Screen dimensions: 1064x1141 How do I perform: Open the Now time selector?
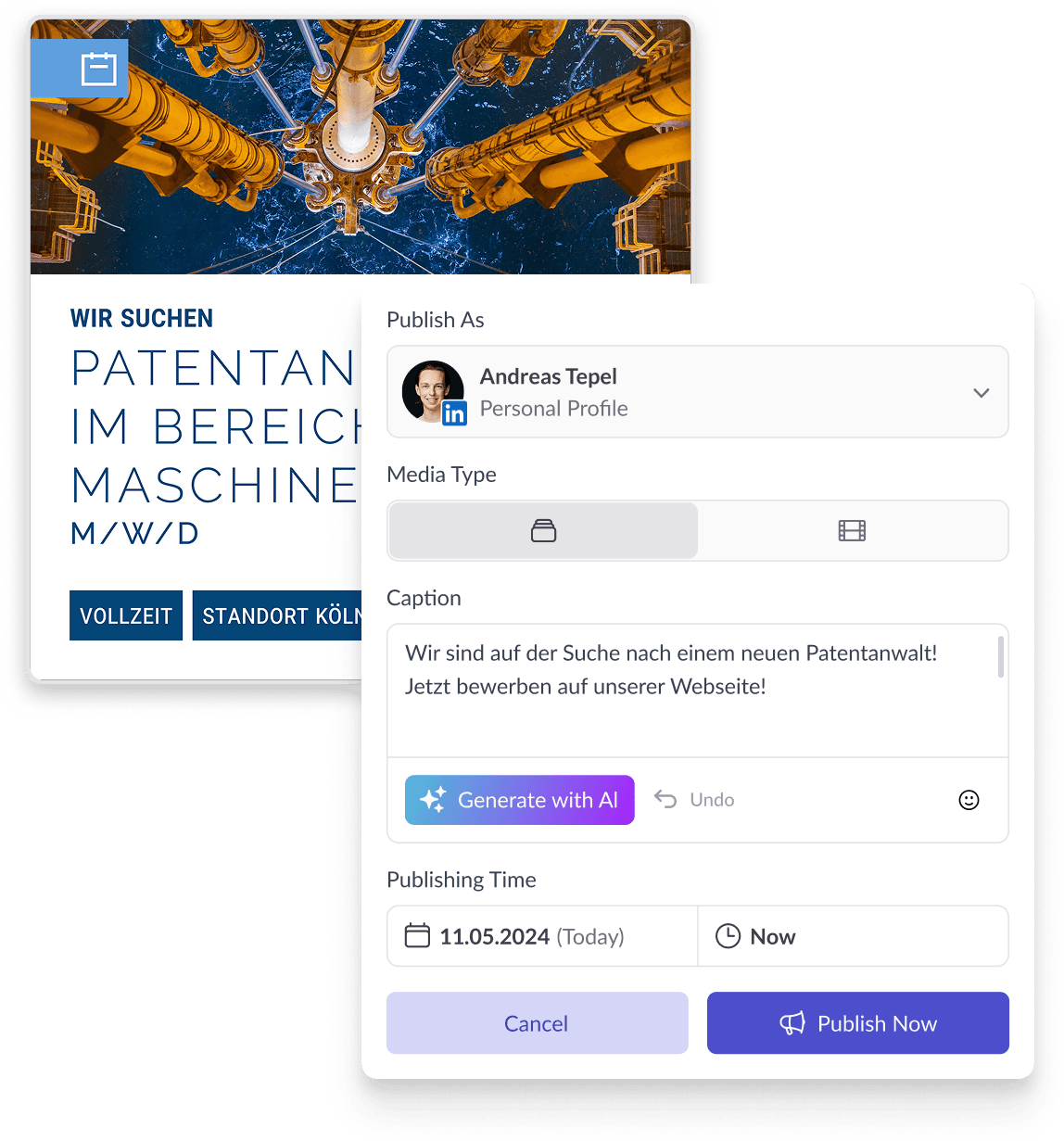(x=853, y=936)
